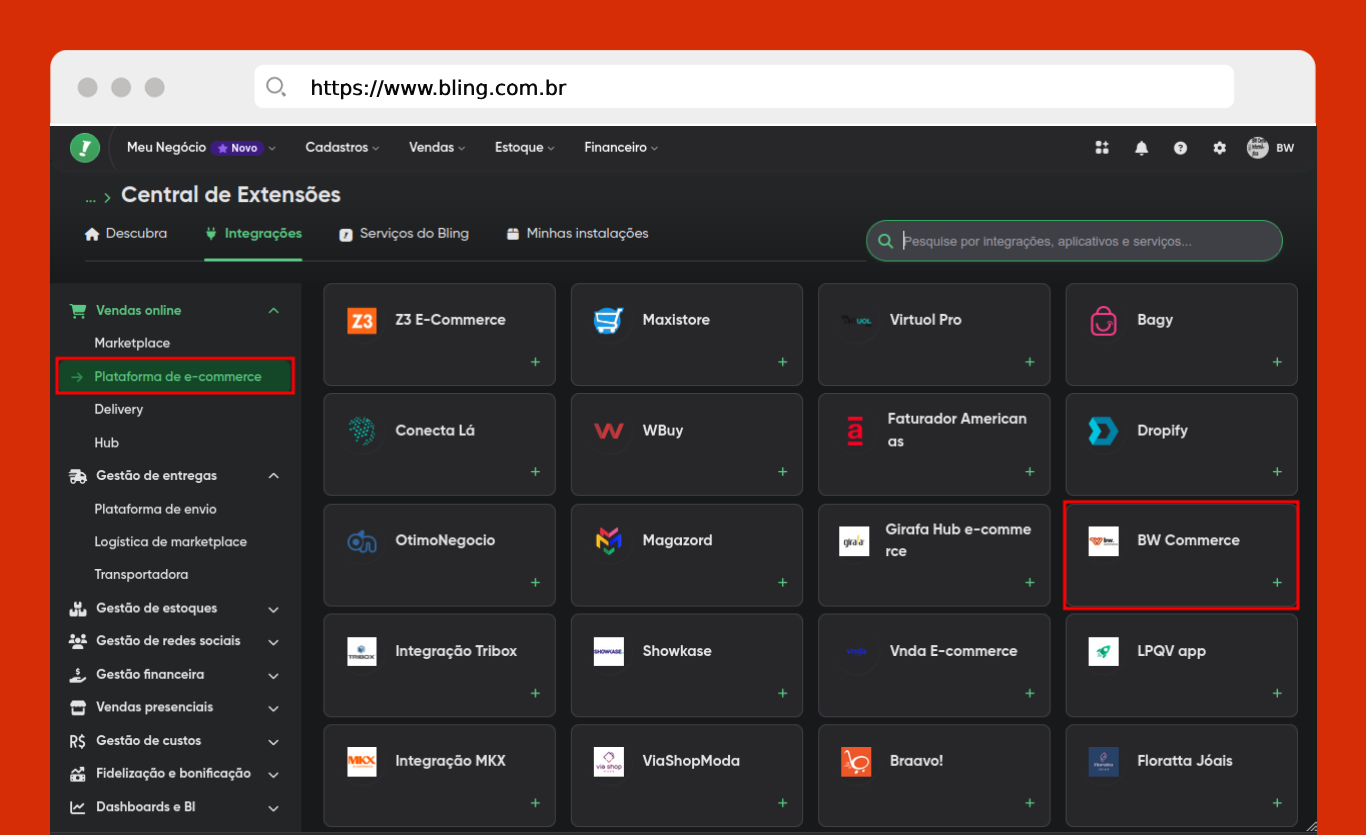This screenshot has height=835, width=1366.
Task: Click the Integração Tribox logo icon
Action: point(362,652)
